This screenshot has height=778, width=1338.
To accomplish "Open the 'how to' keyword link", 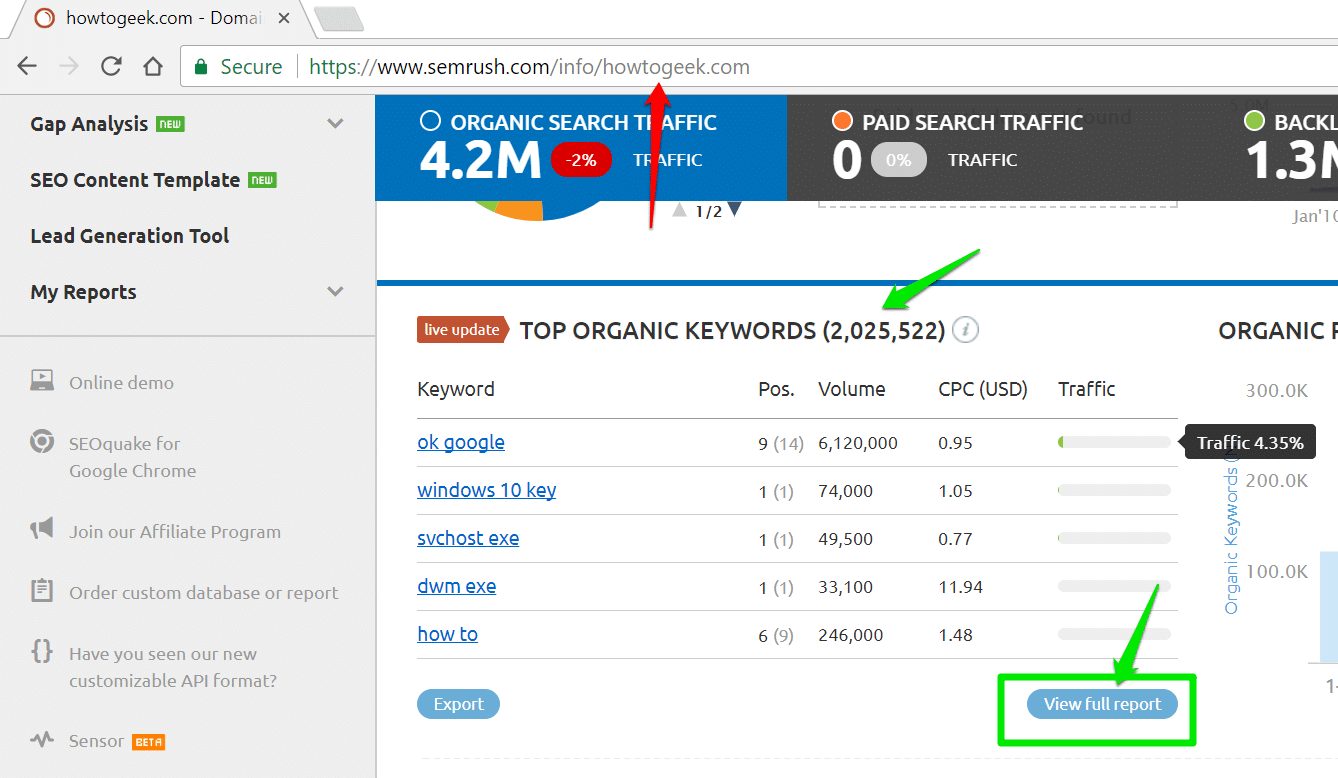I will (x=447, y=634).
